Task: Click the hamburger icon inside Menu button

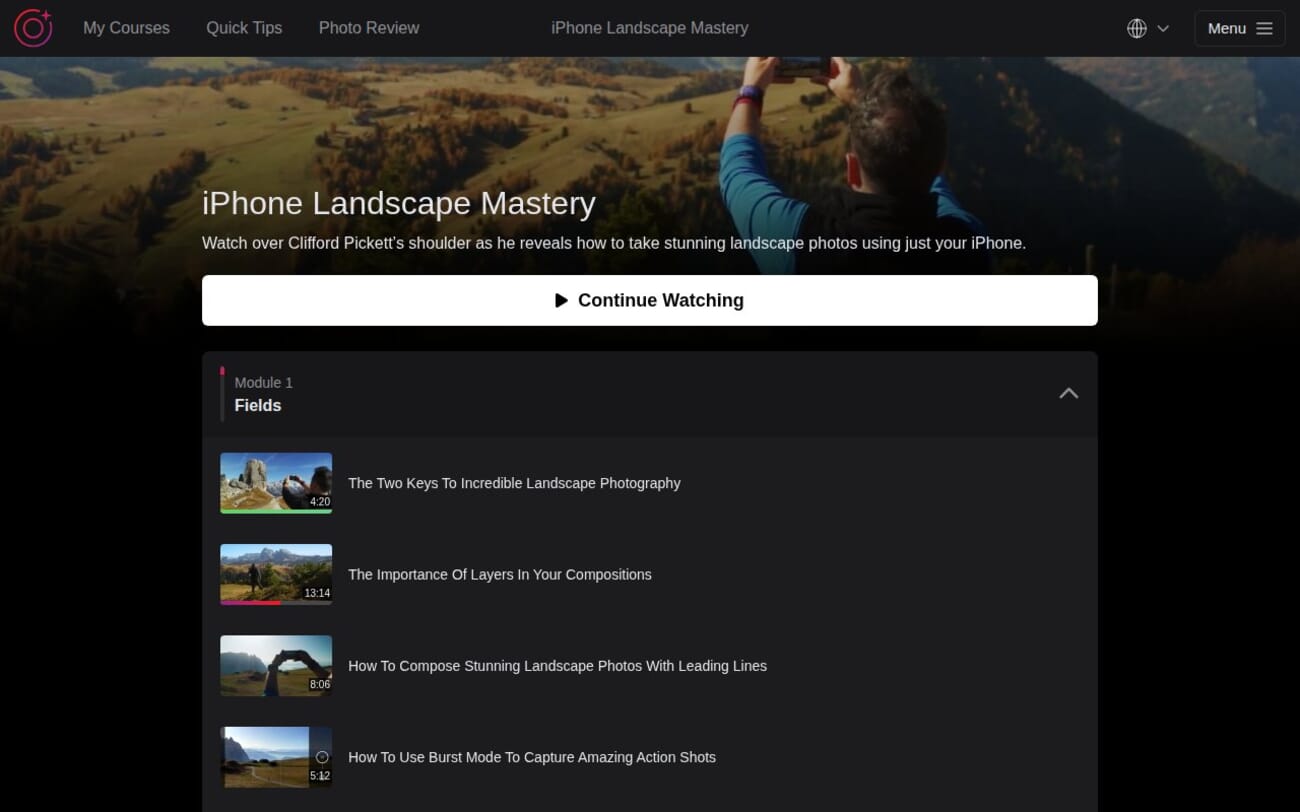Action: [1263, 28]
